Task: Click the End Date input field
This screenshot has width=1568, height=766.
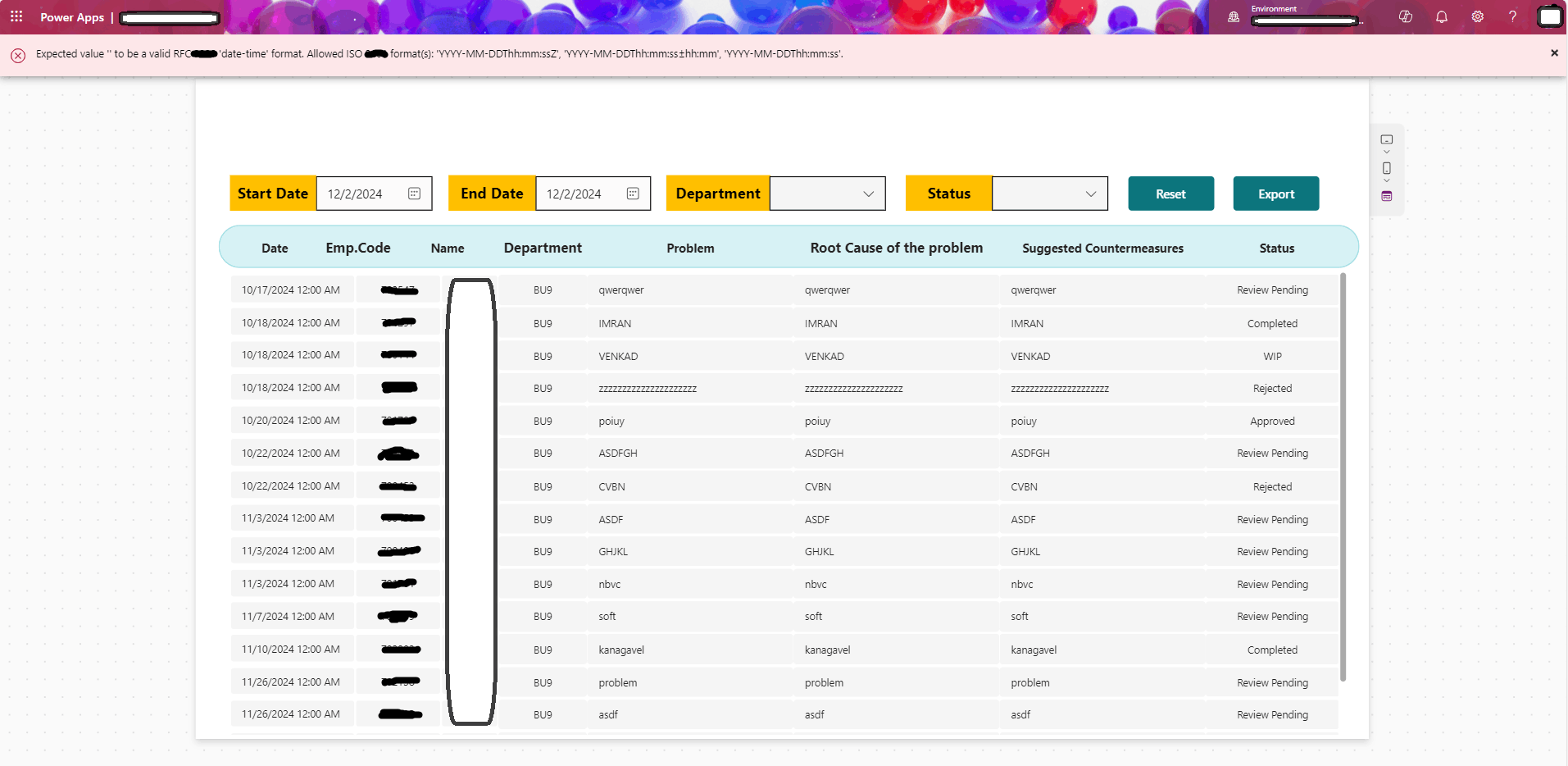Action: point(593,194)
